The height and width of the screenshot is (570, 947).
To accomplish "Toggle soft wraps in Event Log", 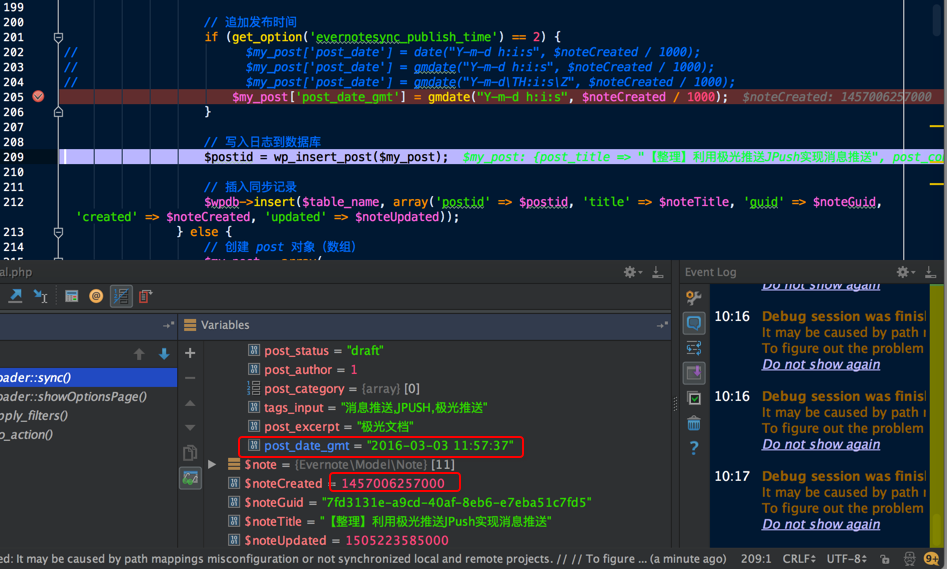I will click(x=694, y=348).
